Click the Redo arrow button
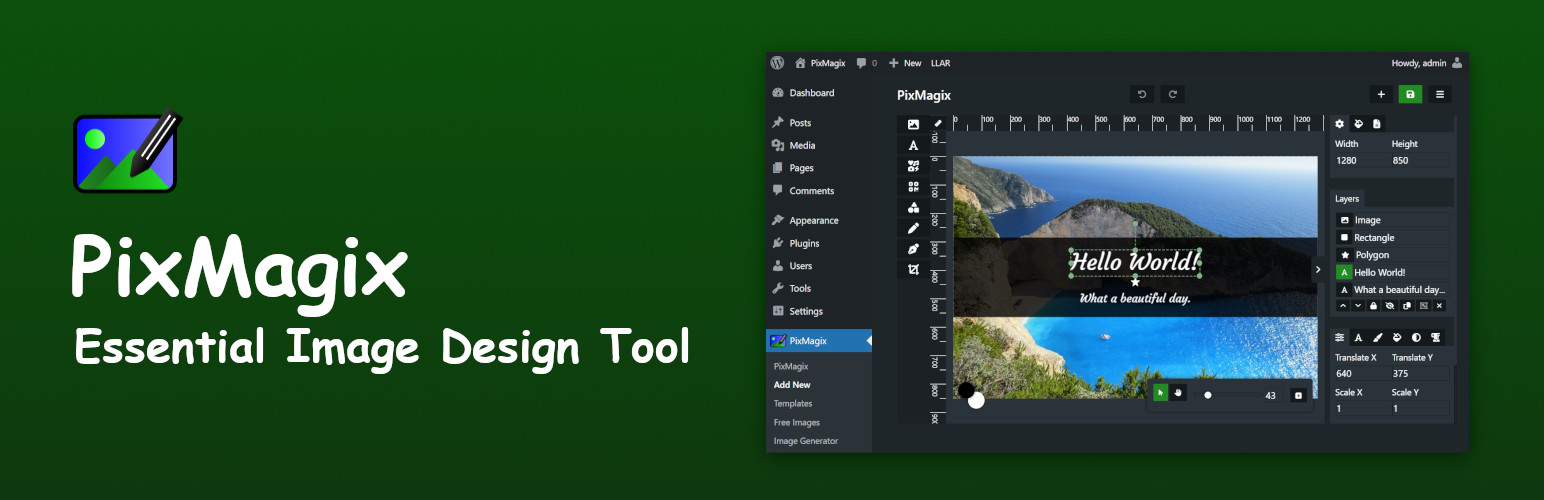The image size is (1544, 500). pyautogui.click(x=1173, y=94)
